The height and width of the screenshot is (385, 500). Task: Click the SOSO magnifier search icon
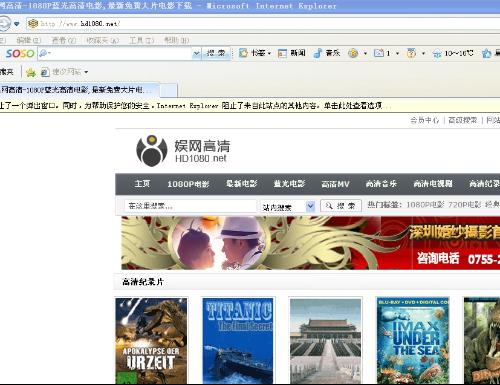(x=44, y=53)
